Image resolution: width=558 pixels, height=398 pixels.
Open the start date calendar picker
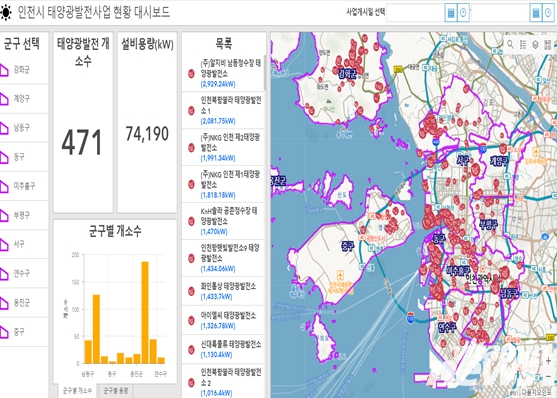[451, 13]
